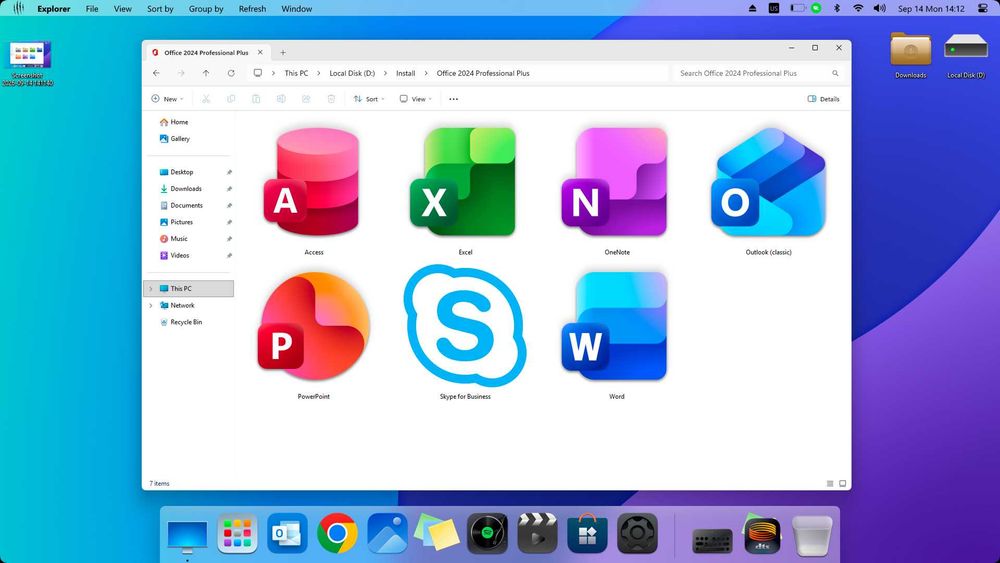
Task: Open the OneNote application icon
Action: [615, 183]
